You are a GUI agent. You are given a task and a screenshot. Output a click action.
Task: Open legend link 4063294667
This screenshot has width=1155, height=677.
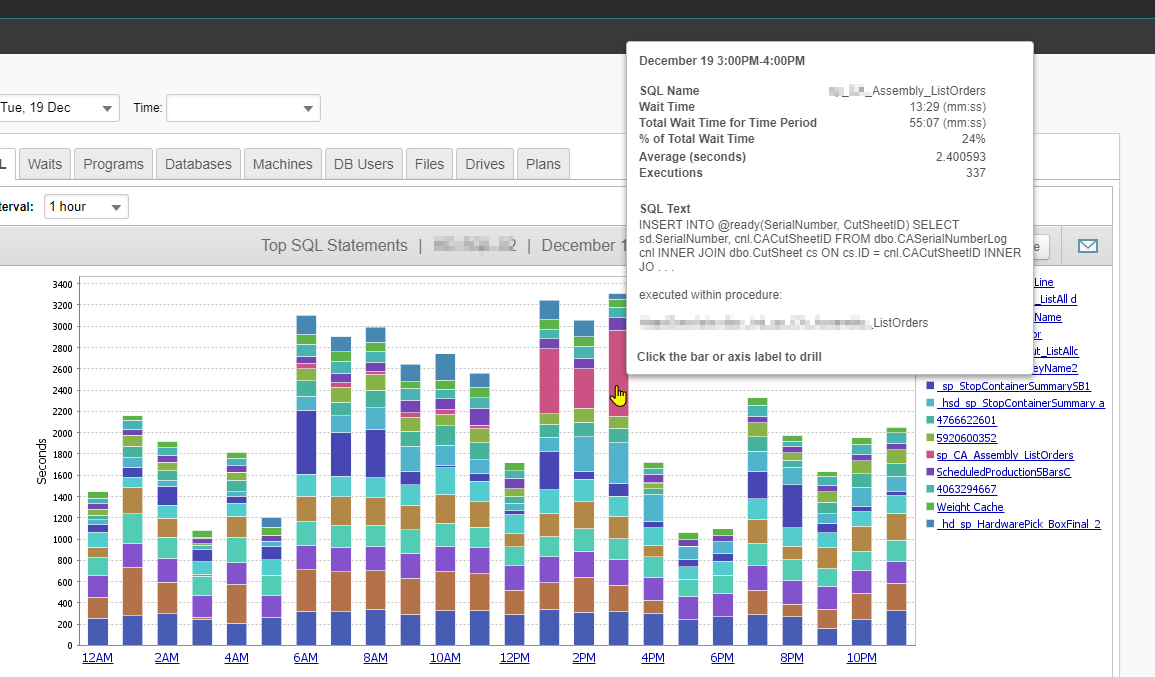966,489
